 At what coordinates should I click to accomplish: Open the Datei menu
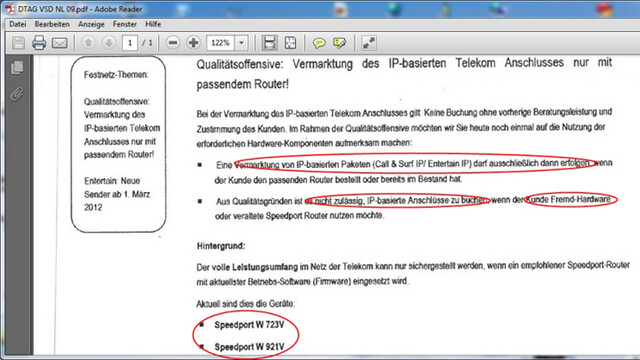click(x=18, y=24)
